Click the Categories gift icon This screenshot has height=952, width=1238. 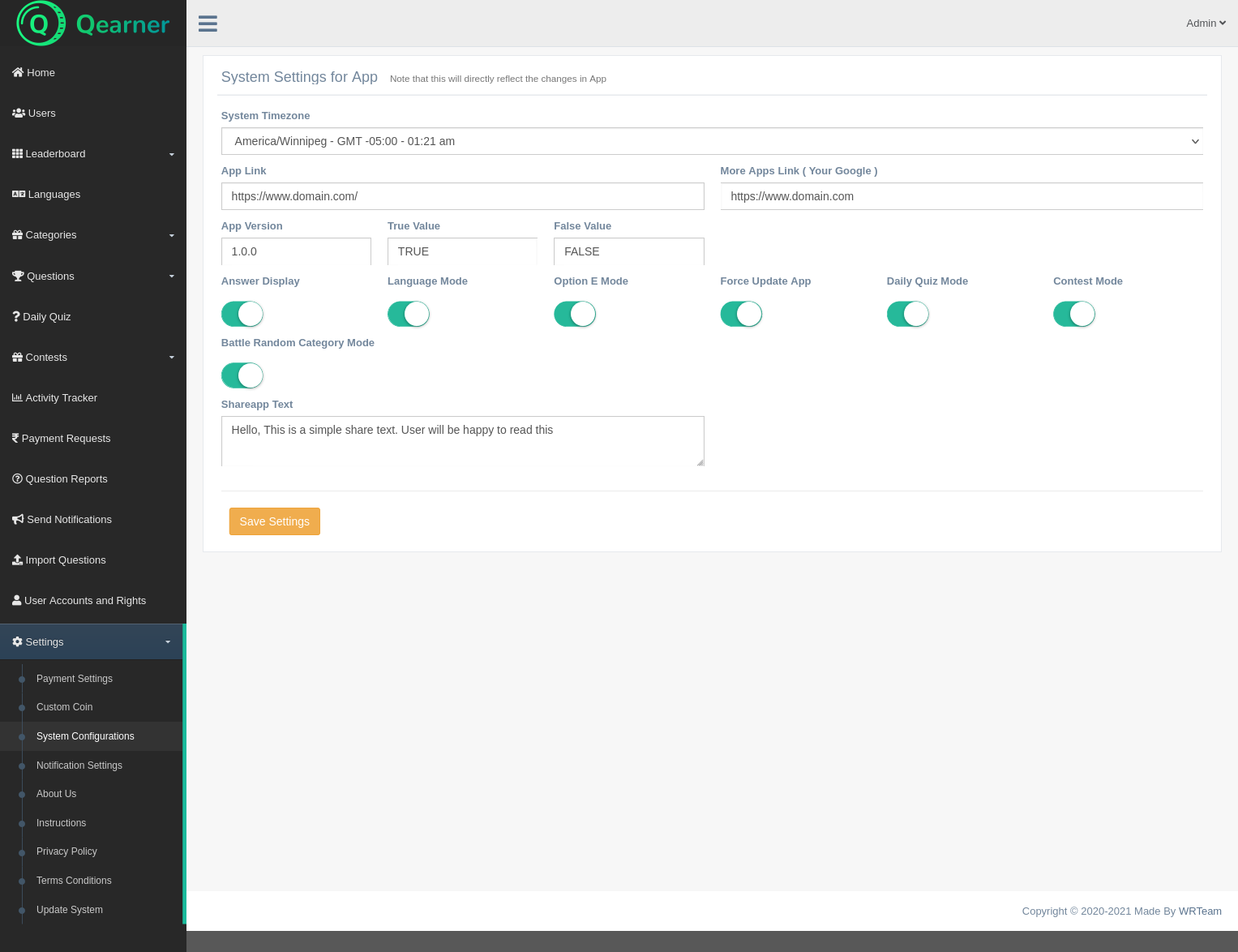pos(17,234)
